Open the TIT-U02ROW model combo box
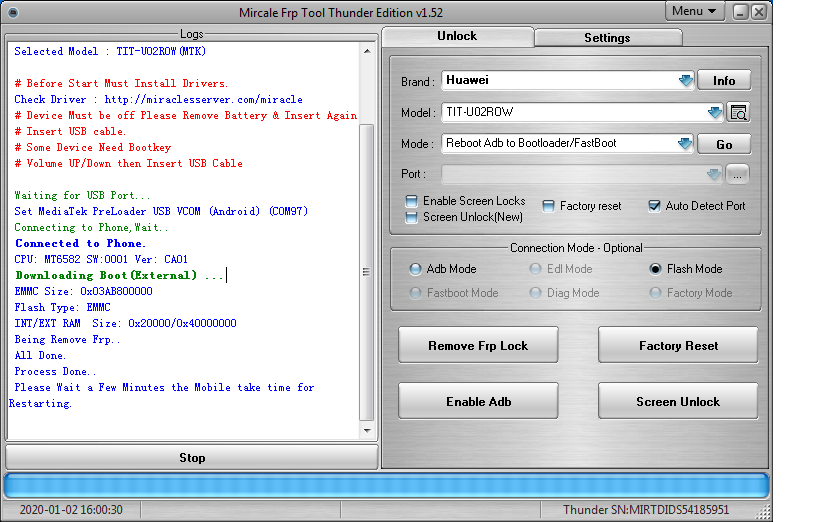Image resolution: width=819 pixels, height=522 pixels. pos(582,112)
